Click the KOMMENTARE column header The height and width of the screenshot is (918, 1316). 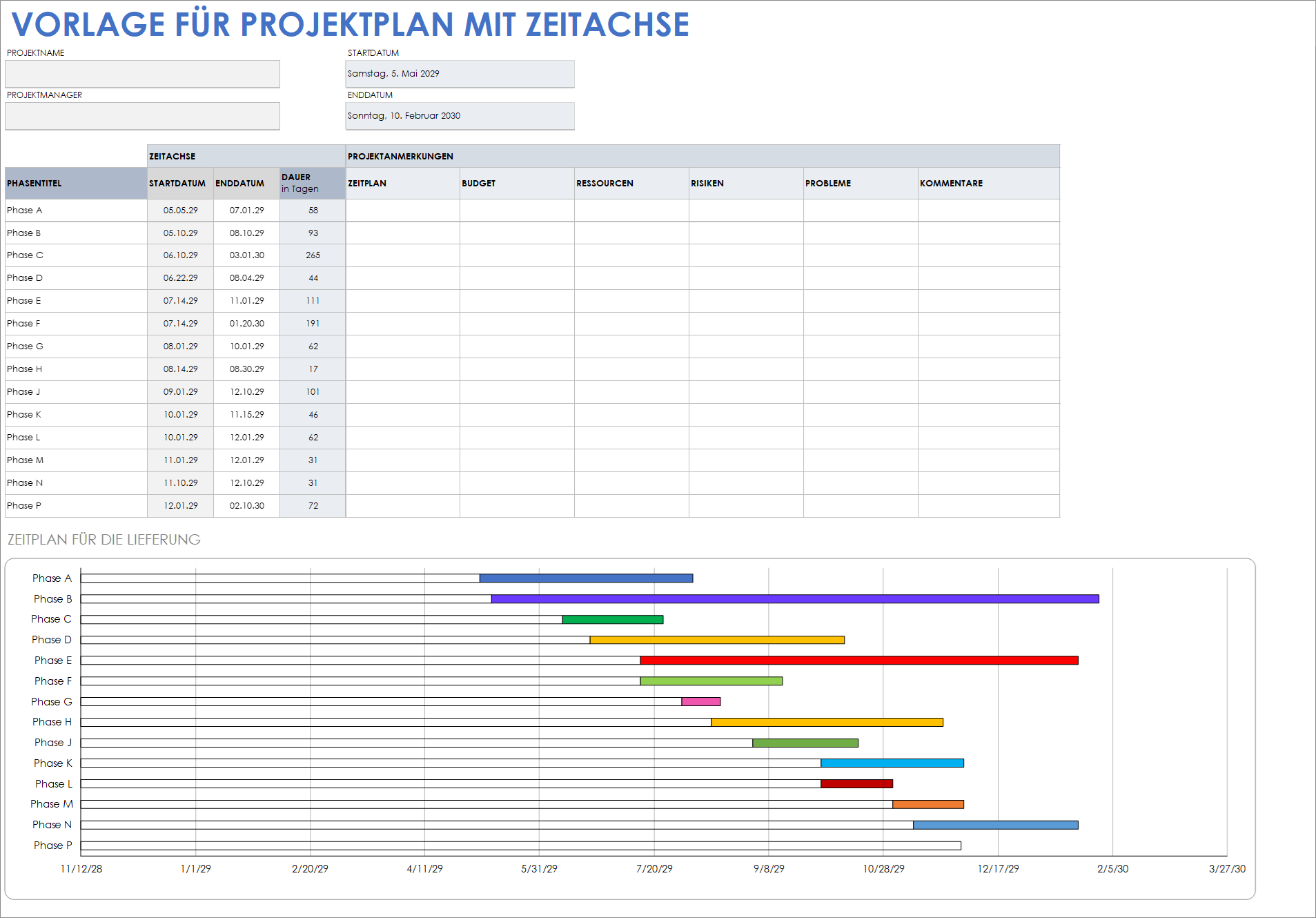point(989,184)
